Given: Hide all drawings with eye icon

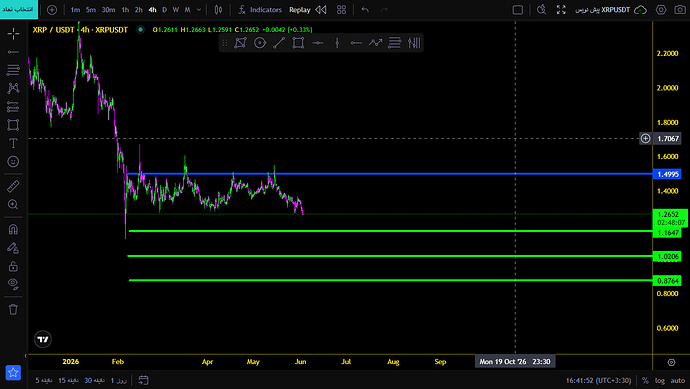Looking at the screenshot, I should tap(13, 284).
